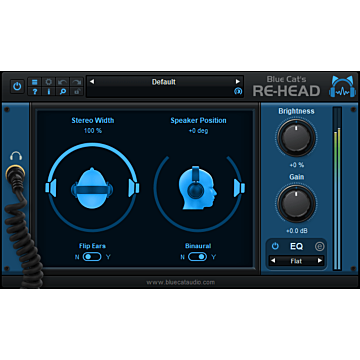This screenshot has width=360, height=360.
Task: Click the Gain knob
Action: click(x=296, y=203)
